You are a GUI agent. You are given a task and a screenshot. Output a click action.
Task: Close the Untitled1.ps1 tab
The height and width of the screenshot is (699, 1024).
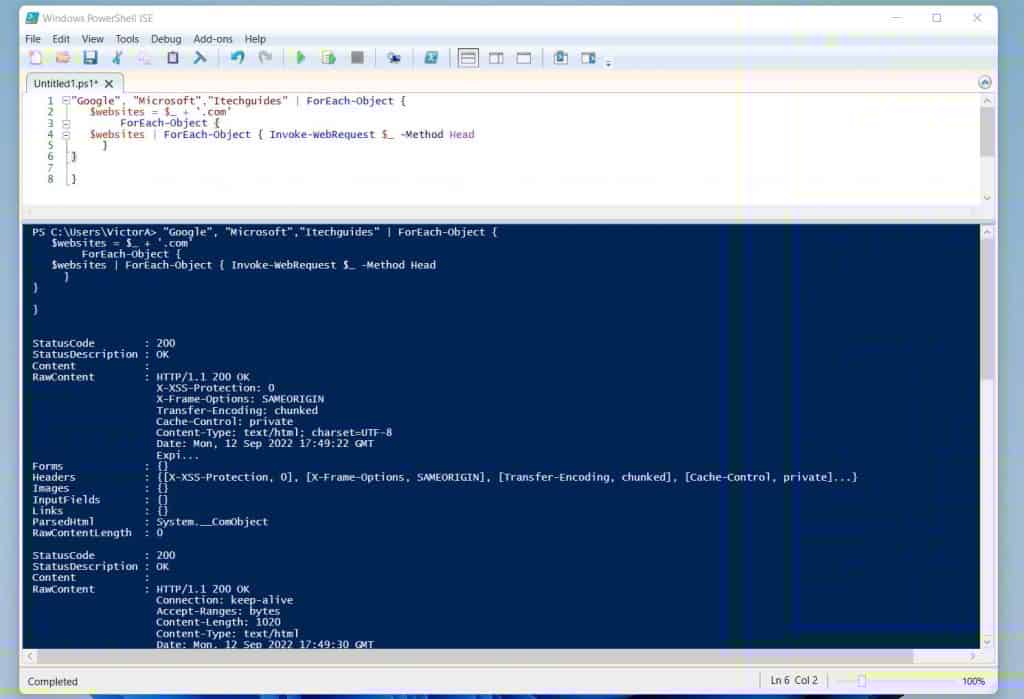(109, 84)
